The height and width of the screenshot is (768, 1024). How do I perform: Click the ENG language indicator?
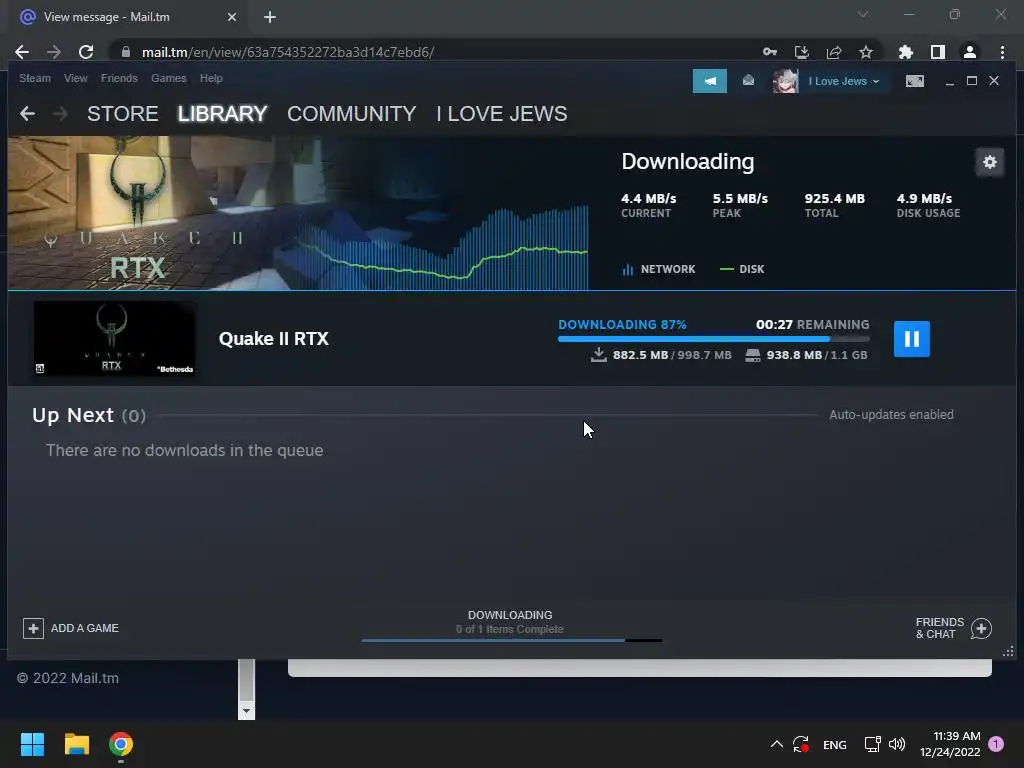(x=835, y=744)
